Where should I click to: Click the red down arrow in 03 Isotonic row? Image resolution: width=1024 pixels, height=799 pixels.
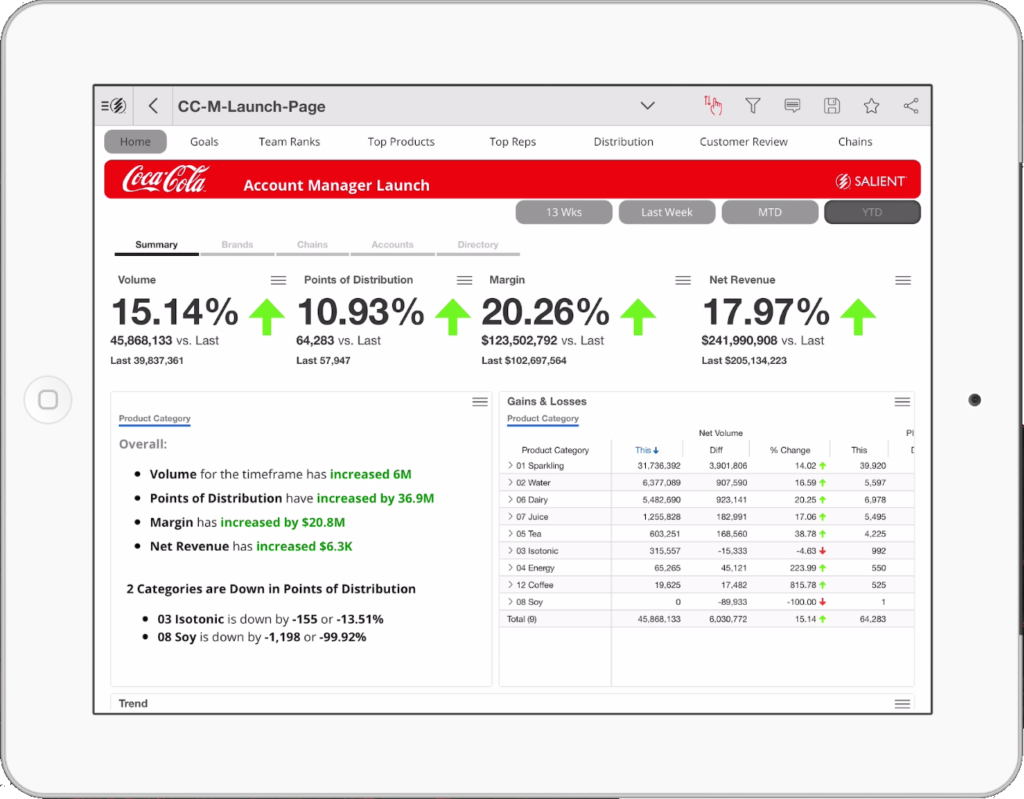(823, 551)
